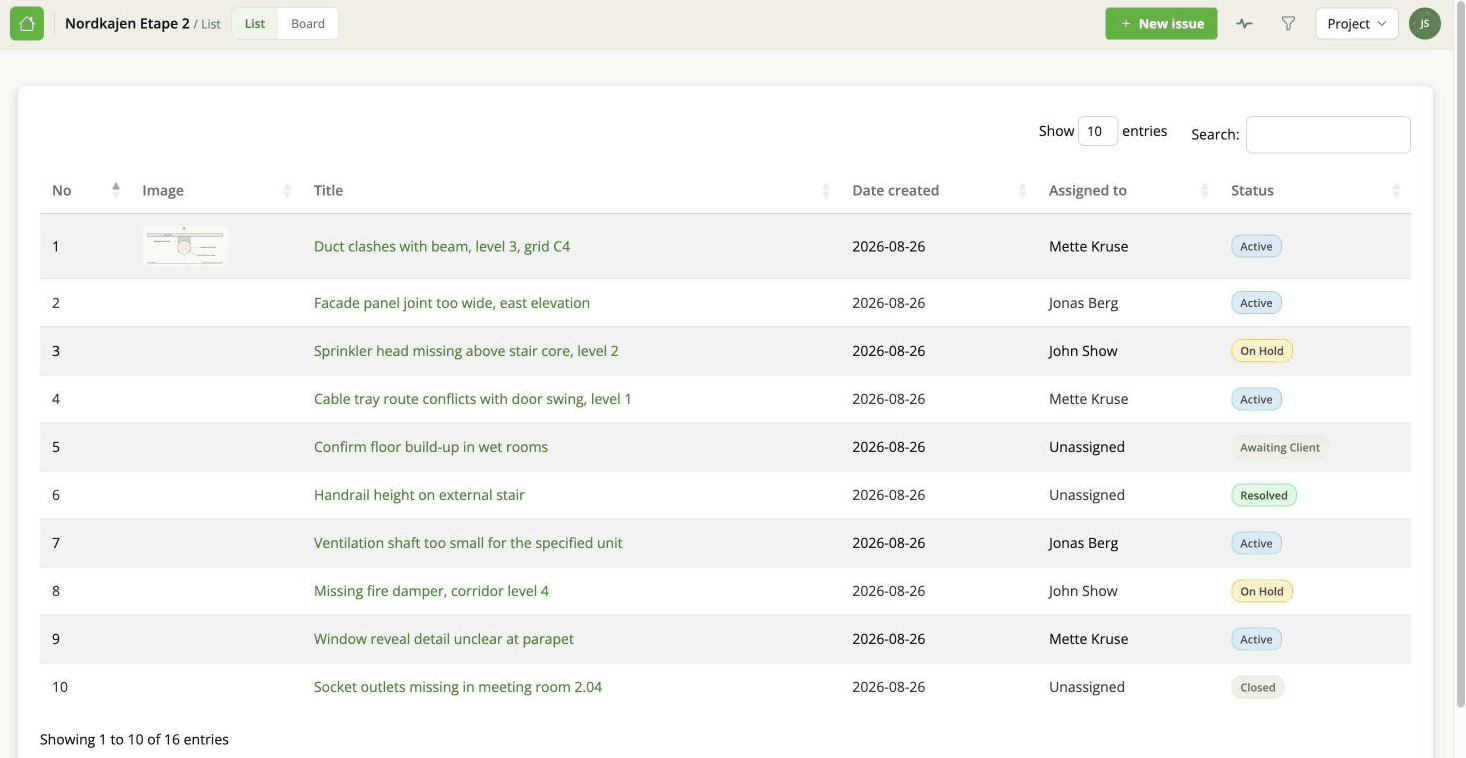Sort by the Assigned to column arrows
The height and width of the screenshot is (758, 1466).
[x=1205, y=190]
